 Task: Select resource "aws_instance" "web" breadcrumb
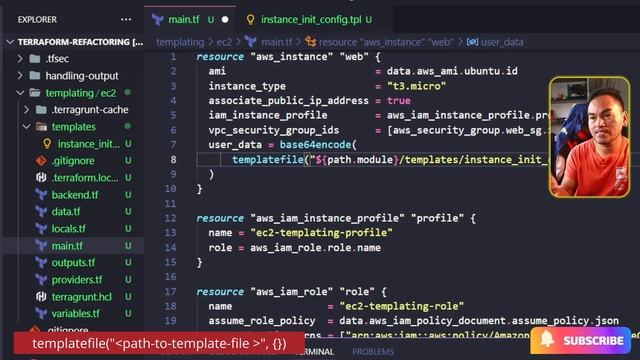(x=386, y=42)
